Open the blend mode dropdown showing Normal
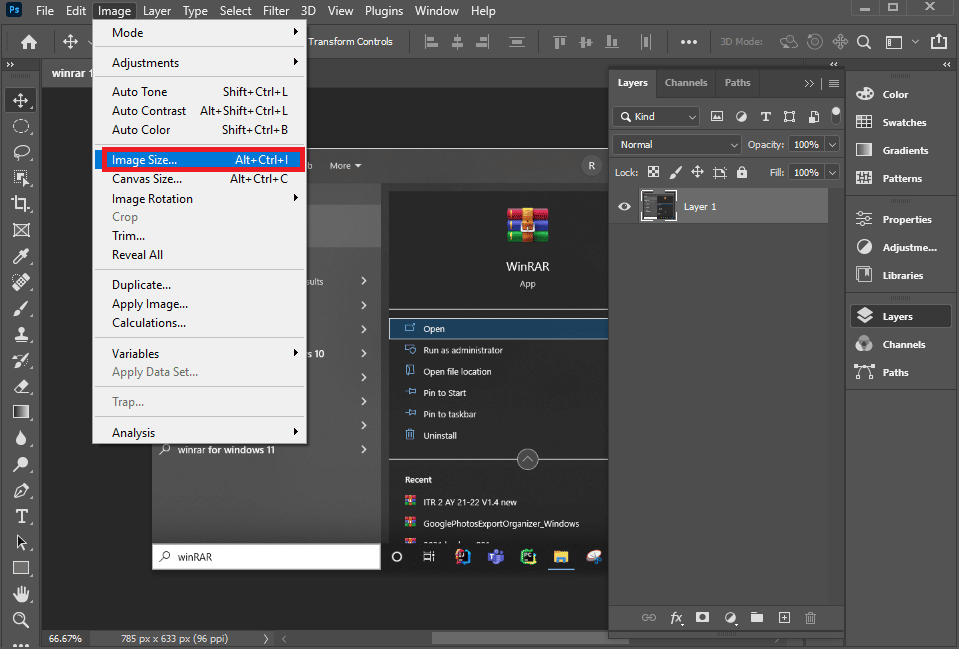 [x=676, y=144]
